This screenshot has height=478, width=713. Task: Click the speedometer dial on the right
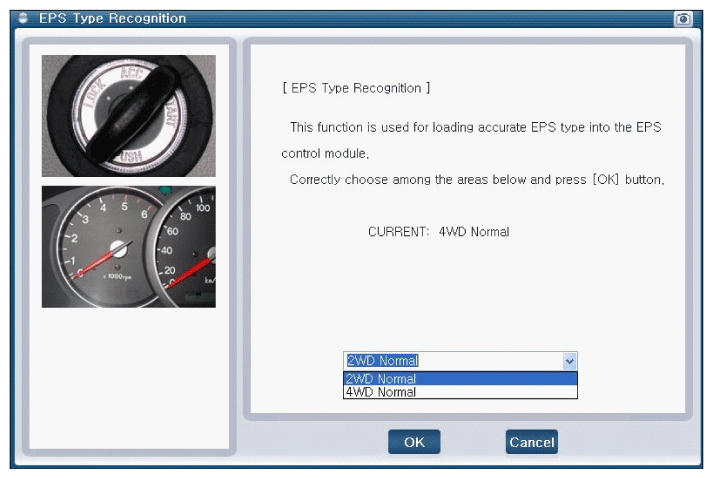click(x=190, y=245)
